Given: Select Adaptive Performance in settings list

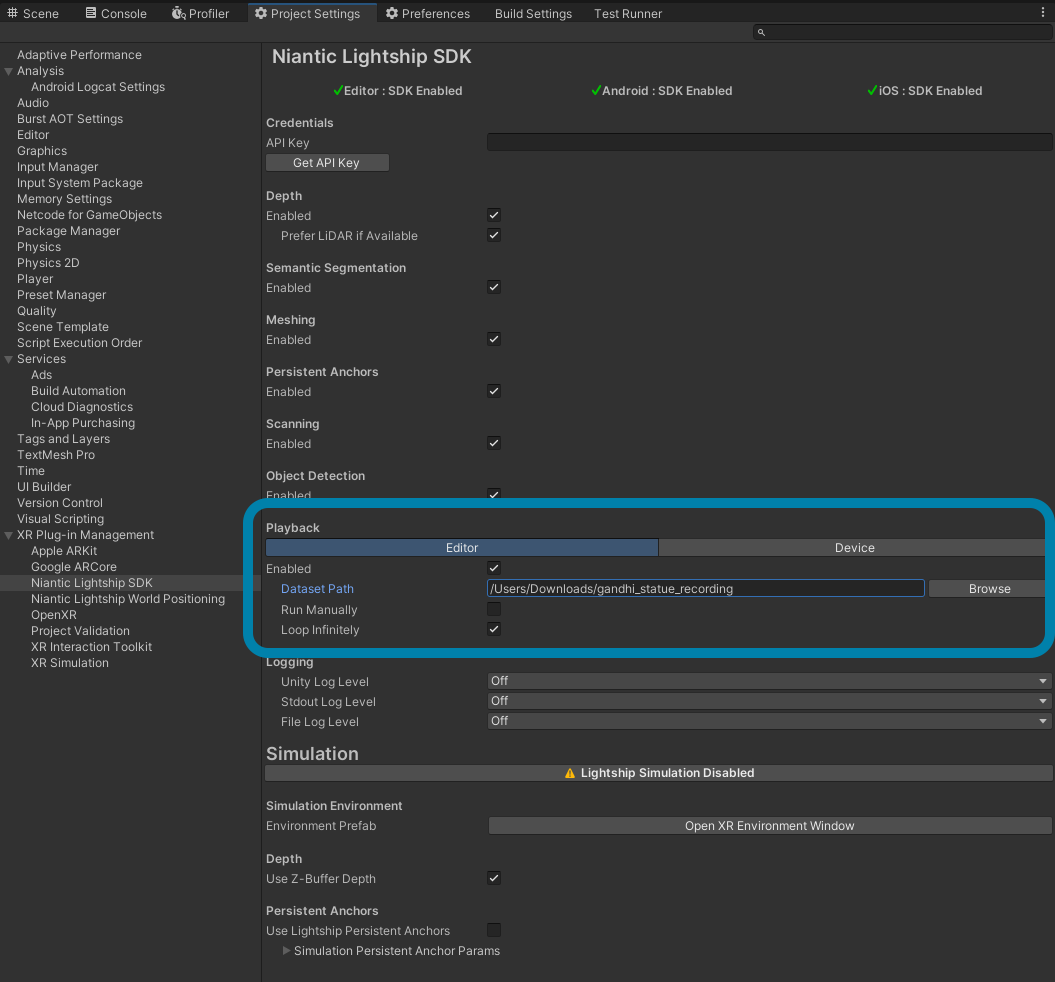Looking at the screenshot, I should click(79, 54).
